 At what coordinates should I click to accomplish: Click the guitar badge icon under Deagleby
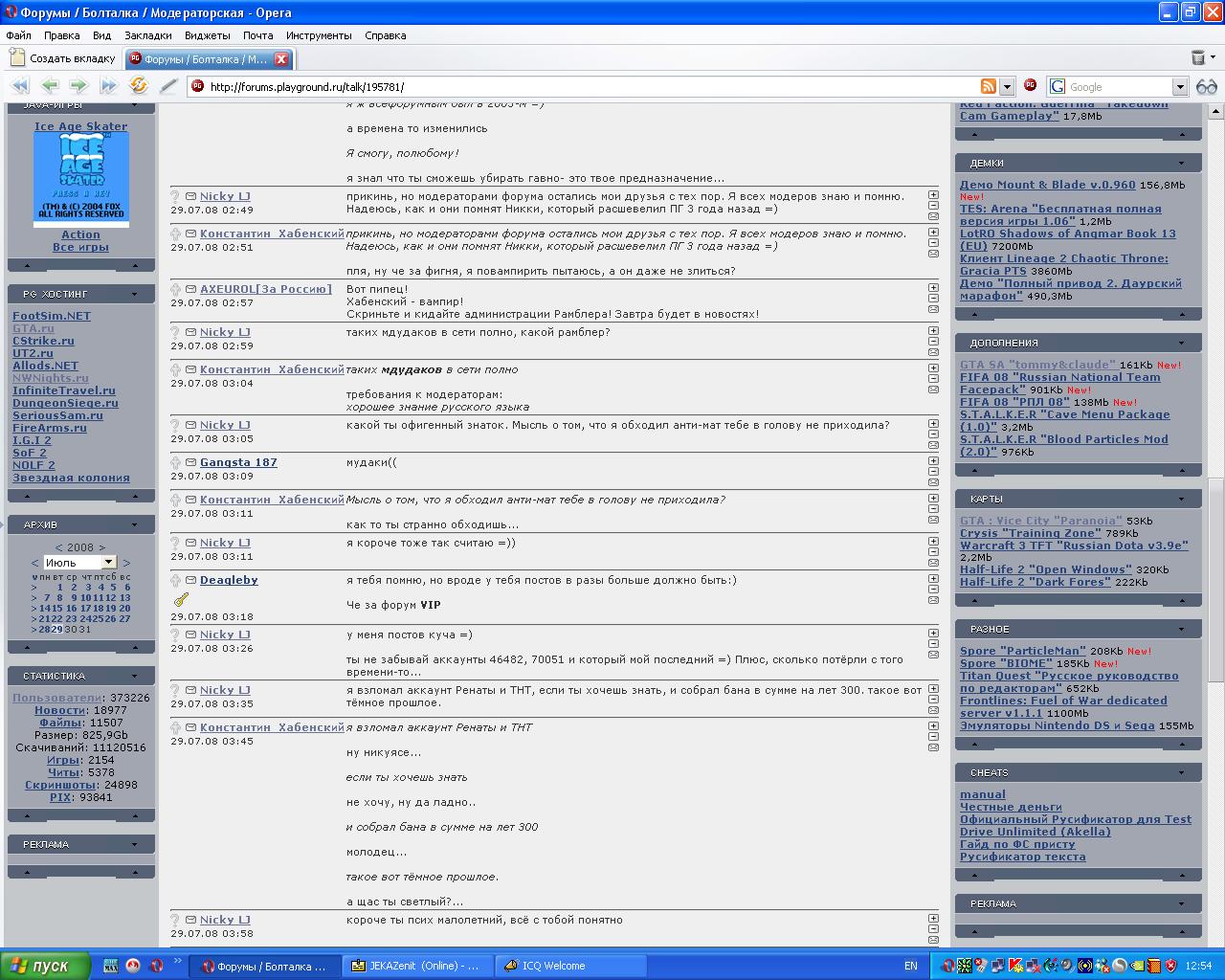(181, 600)
